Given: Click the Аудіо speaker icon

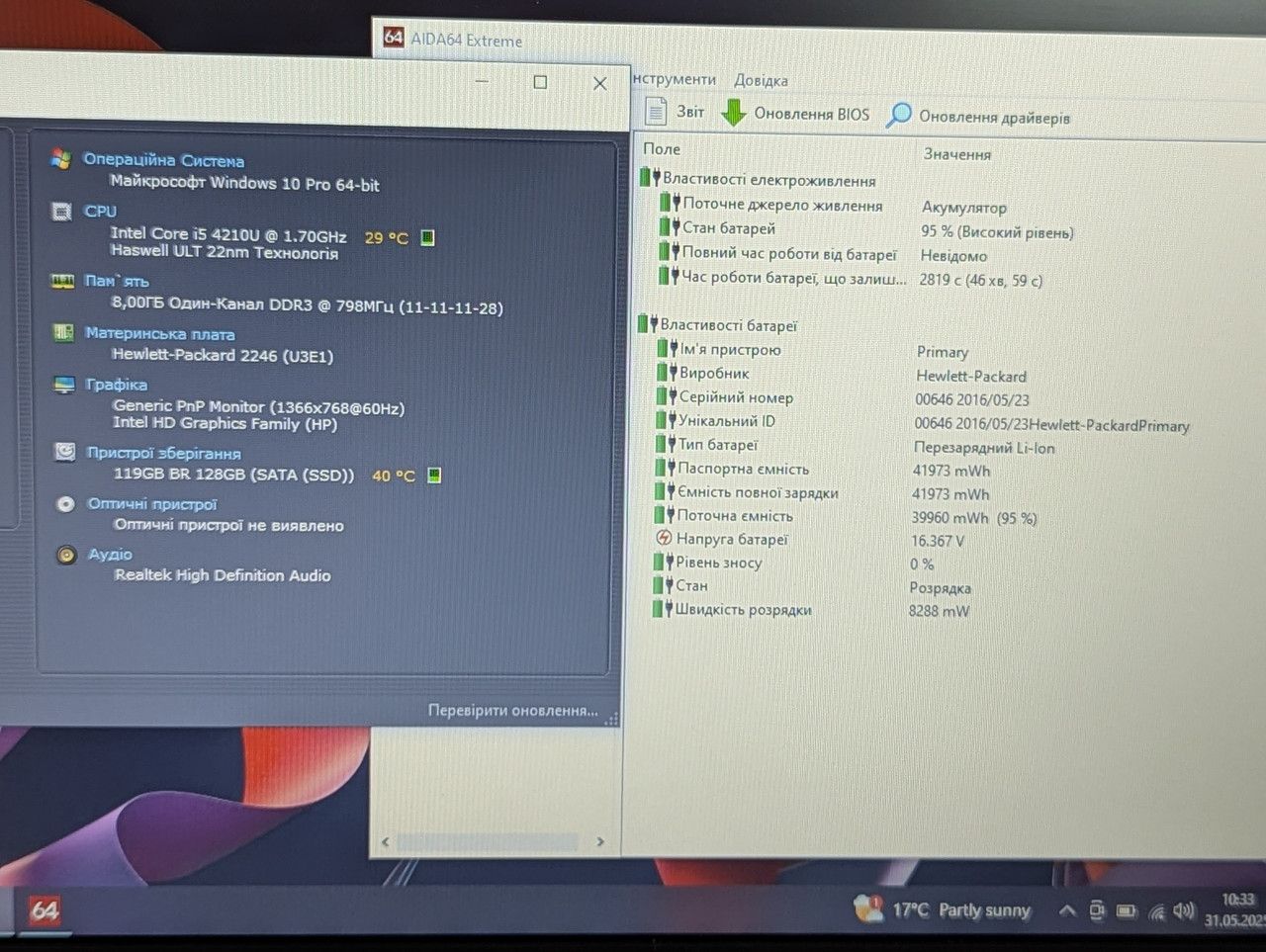Looking at the screenshot, I should 66,555.
